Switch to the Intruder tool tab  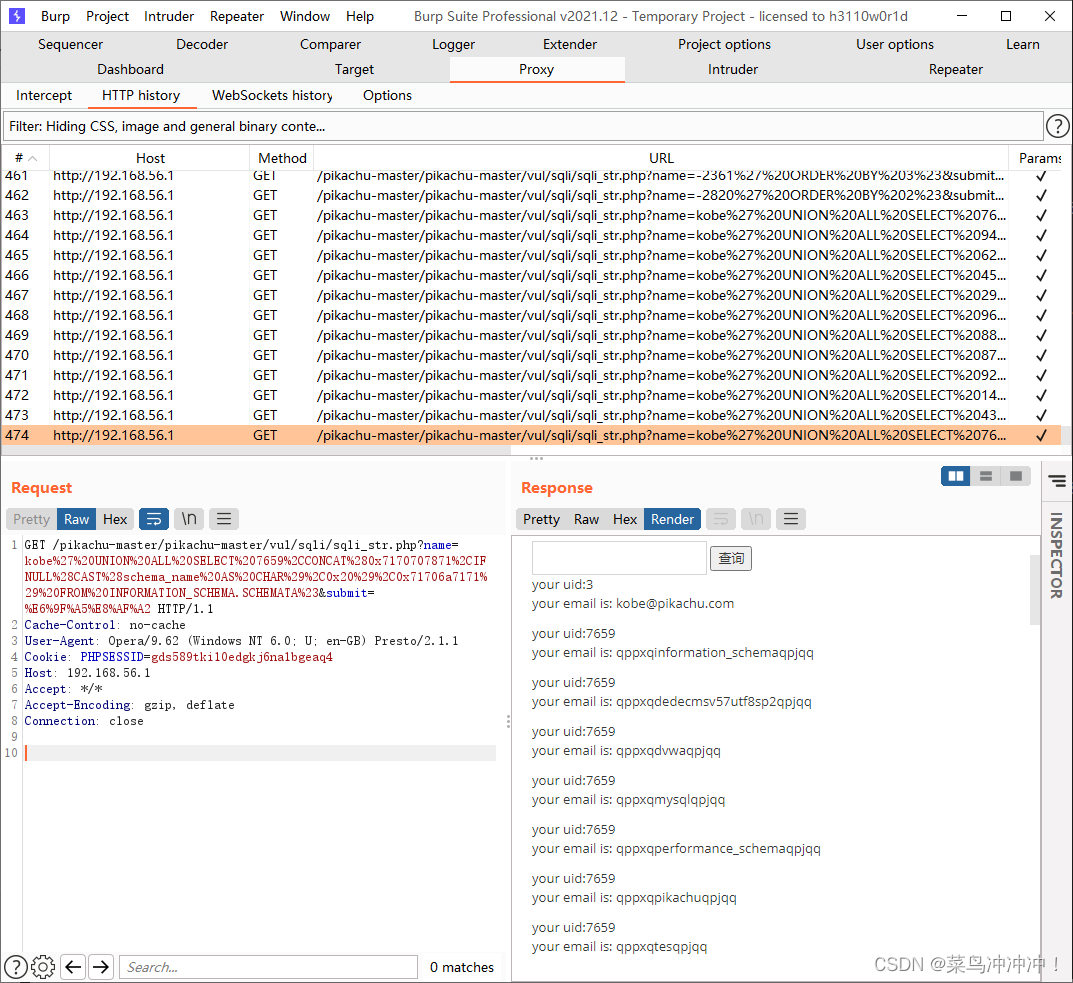click(x=733, y=69)
